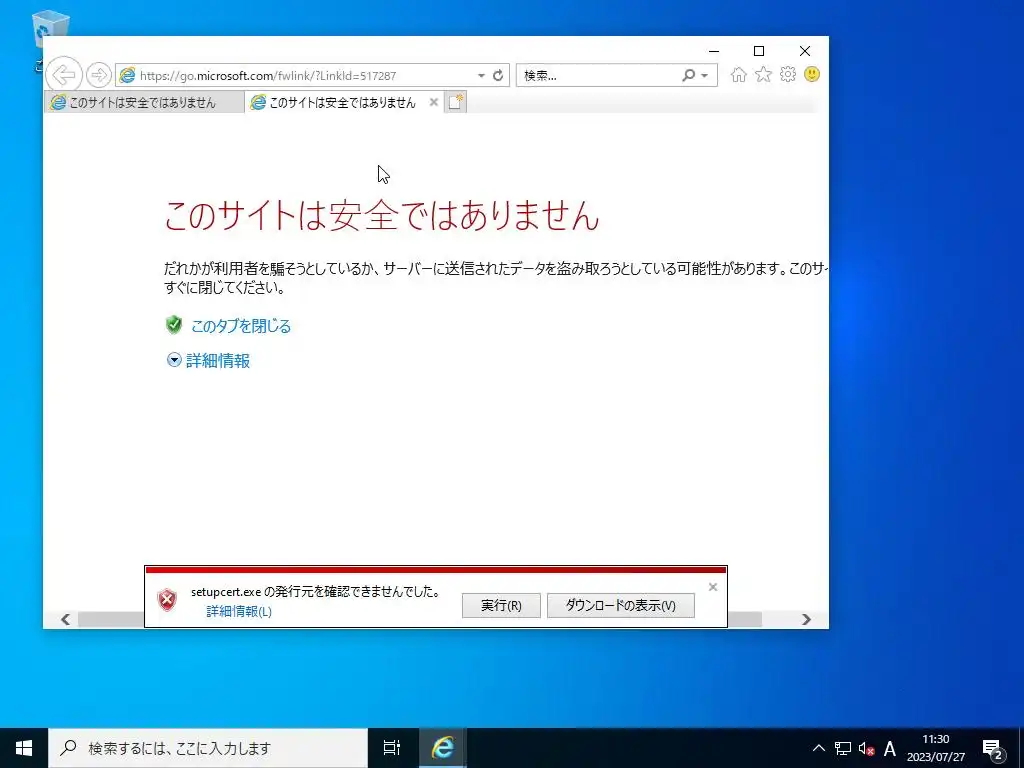Click the network status tray icon
The image size is (1024, 768).
point(842,748)
